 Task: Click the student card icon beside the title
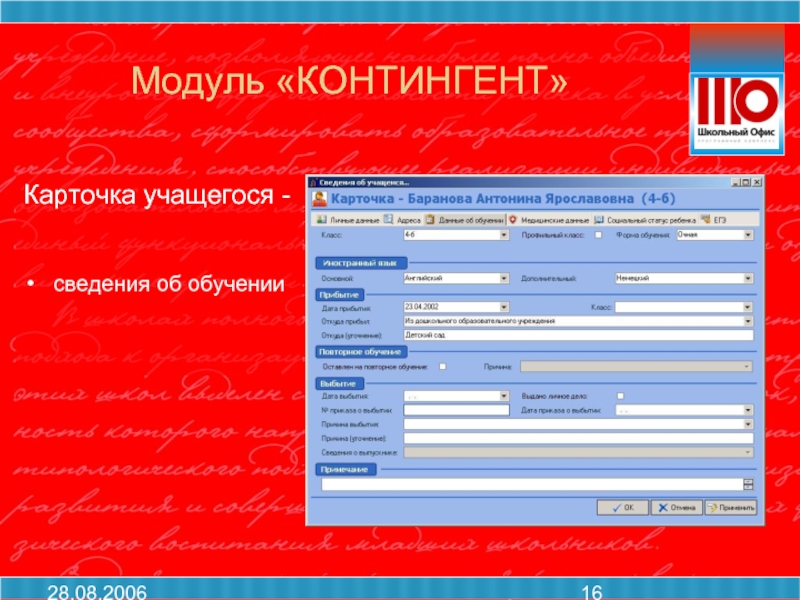tap(319, 199)
